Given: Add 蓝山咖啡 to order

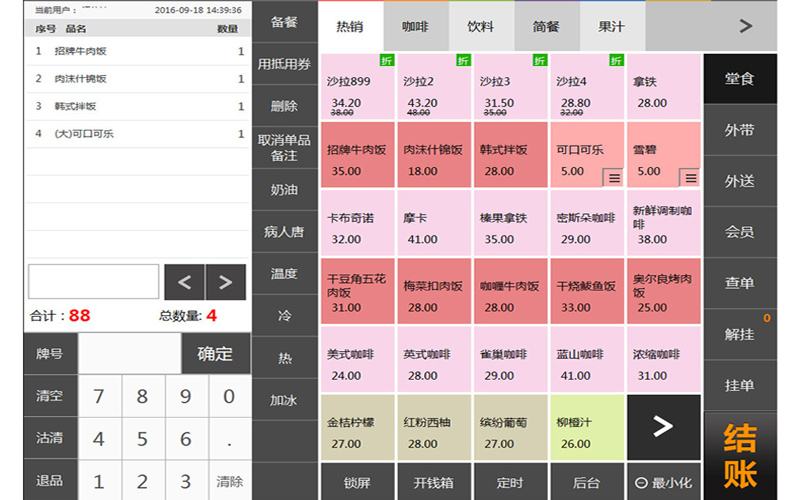Looking at the screenshot, I should click(587, 360).
